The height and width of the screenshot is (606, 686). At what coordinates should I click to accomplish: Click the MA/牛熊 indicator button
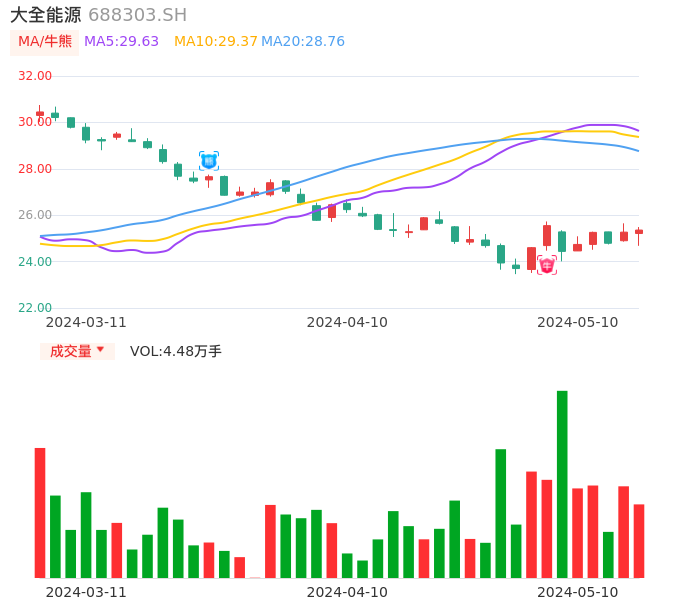click(x=45, y=42)
